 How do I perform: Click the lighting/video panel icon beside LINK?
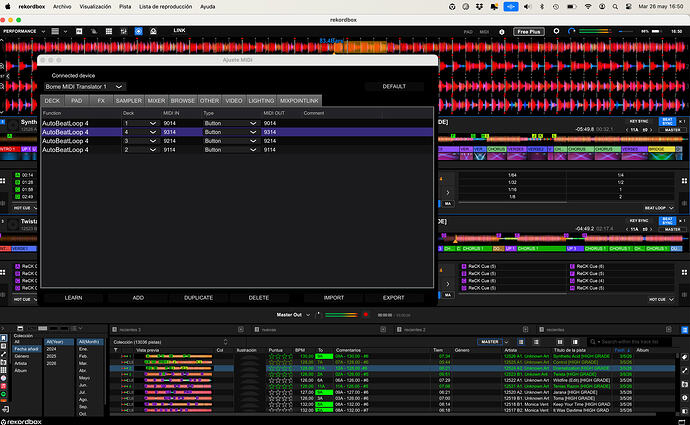click(x=153, y=31)
